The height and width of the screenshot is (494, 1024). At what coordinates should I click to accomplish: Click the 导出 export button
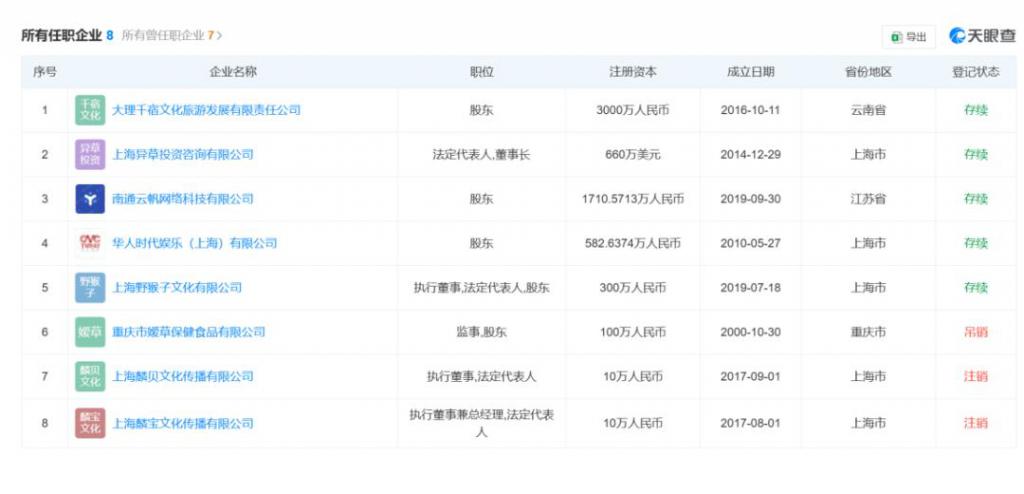[908, 37]
